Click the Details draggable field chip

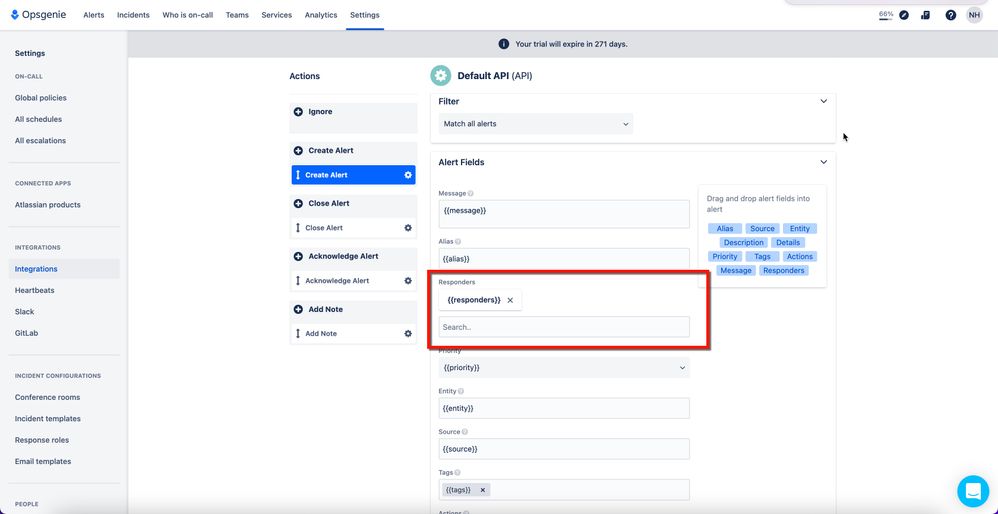(x=788, y=242)
